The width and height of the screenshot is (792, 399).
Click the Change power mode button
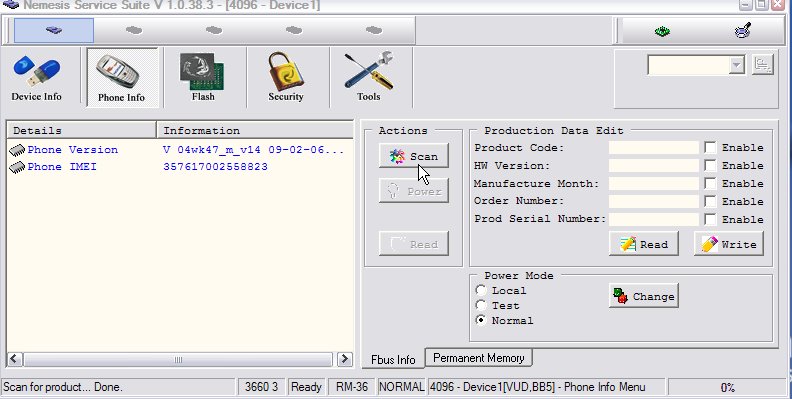644,296
